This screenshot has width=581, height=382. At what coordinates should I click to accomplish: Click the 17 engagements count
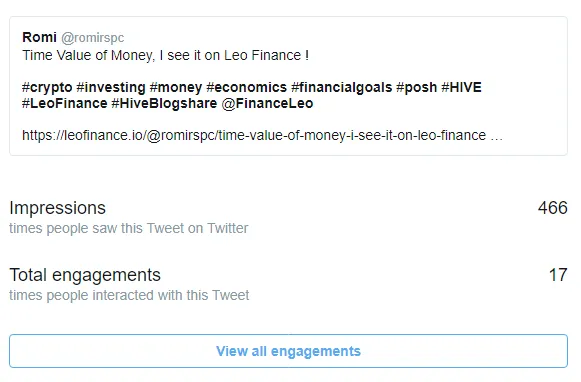tap(558, 275)
